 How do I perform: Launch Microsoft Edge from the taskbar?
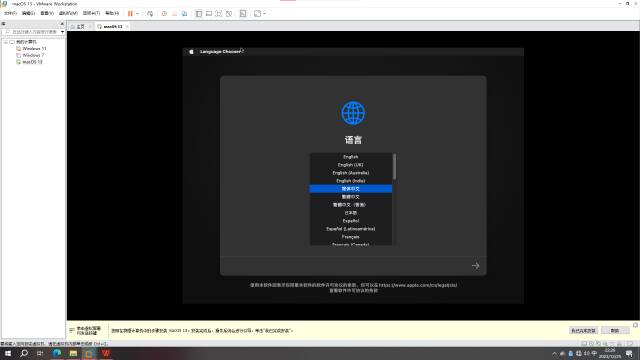(57, 353)
